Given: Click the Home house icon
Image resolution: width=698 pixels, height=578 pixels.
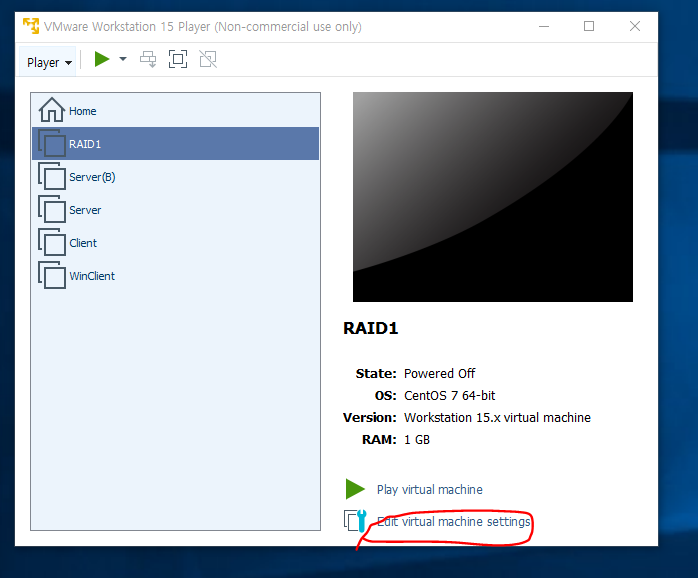Looking at the screenshot, I should pos(52,110).
